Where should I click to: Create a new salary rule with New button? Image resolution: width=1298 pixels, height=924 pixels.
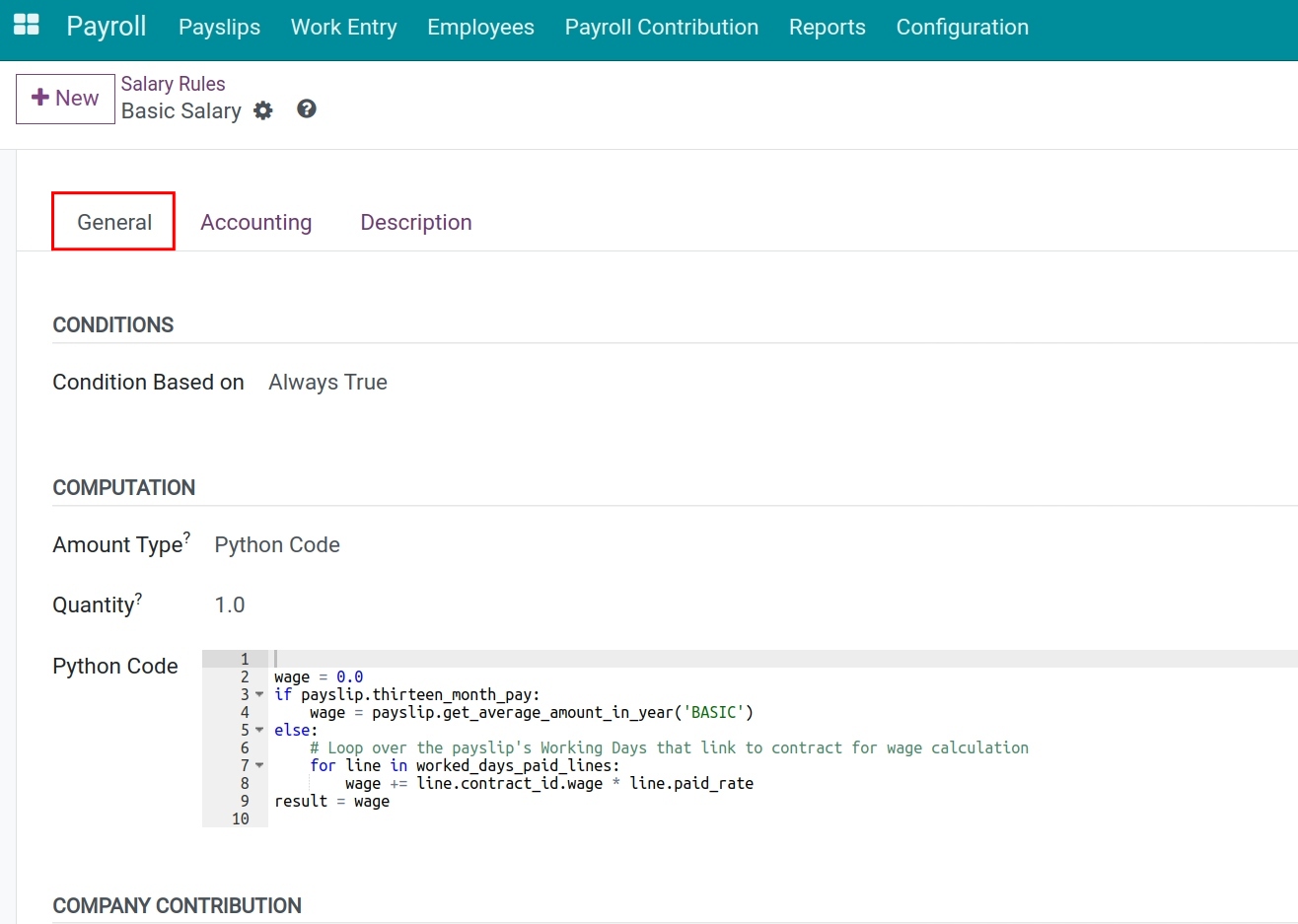point(65,98)
